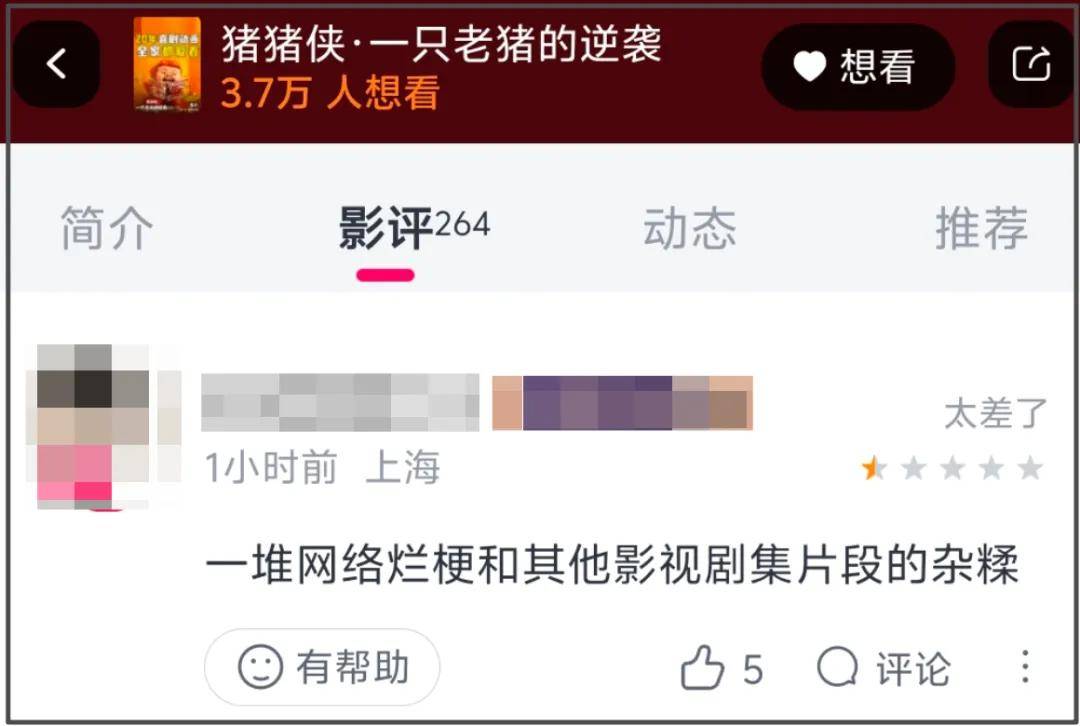
Task: Open review text 一堆网络烂梗和其他影视剧集片段的杂糅
Action: pos(612,564)
